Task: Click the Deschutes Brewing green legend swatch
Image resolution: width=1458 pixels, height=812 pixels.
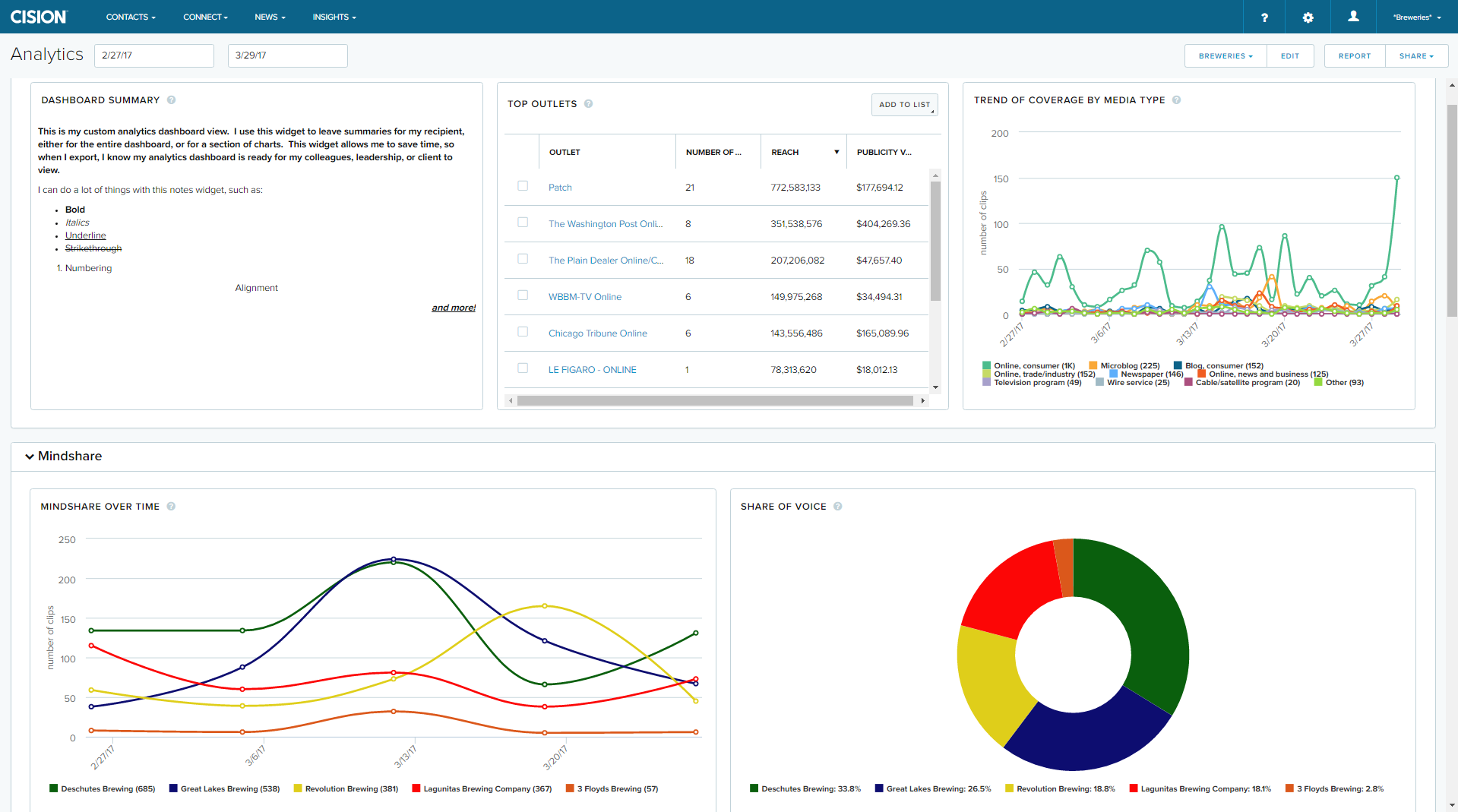Action: click(54, 788)
